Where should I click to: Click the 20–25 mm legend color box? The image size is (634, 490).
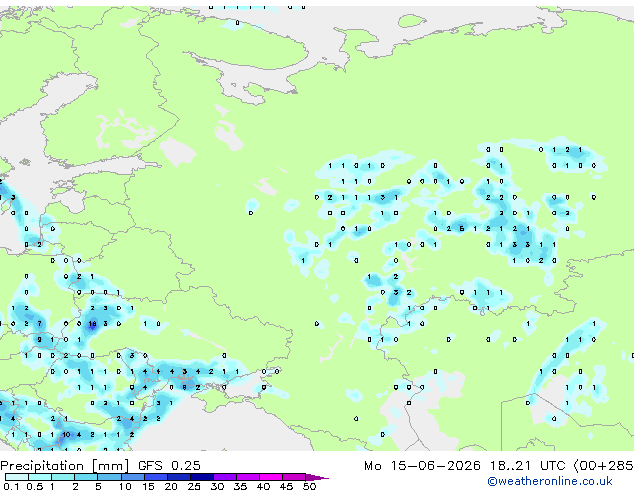tap(179, 477)
